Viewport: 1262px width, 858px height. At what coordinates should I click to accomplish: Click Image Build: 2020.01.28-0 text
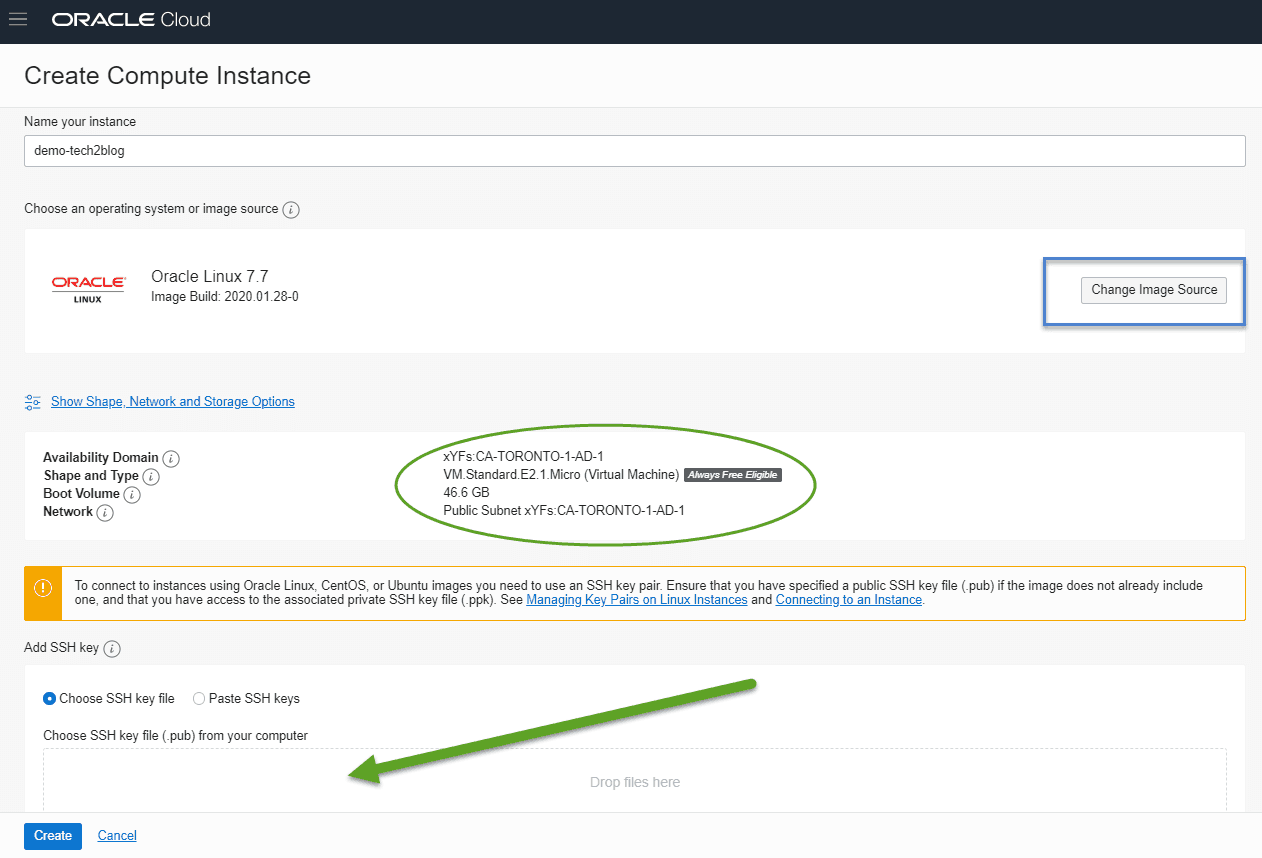click(225, 297)
